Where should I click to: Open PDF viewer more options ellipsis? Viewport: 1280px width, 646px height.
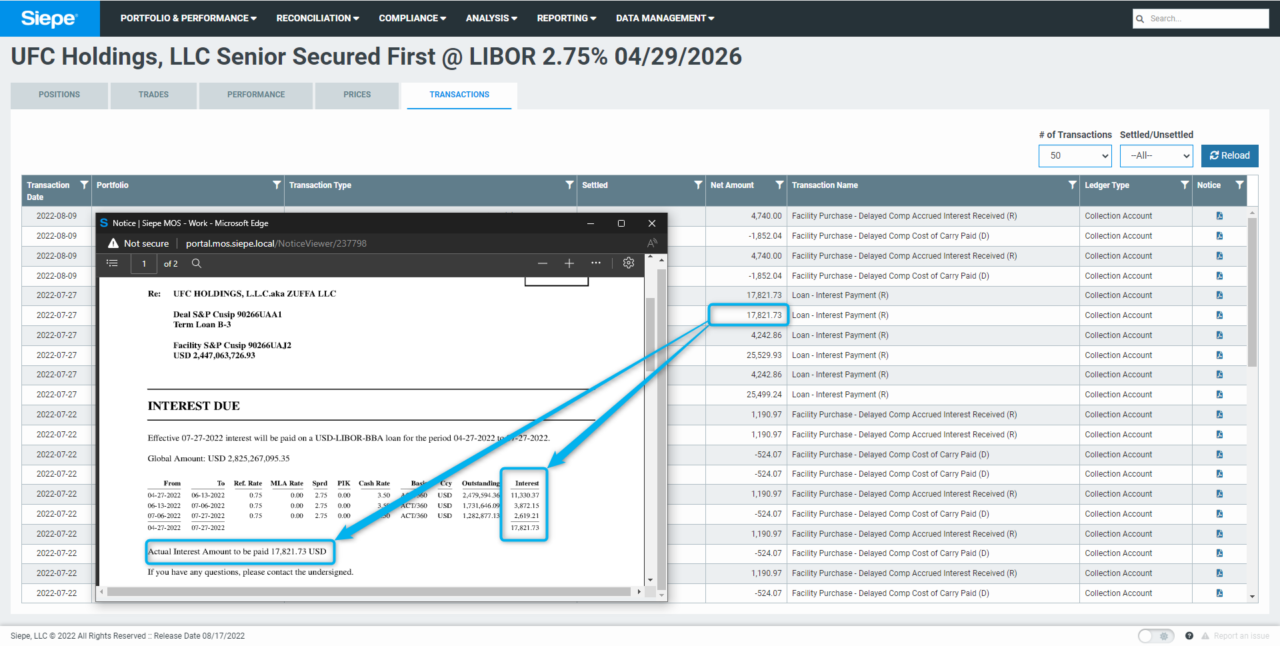tap(596, 263)
